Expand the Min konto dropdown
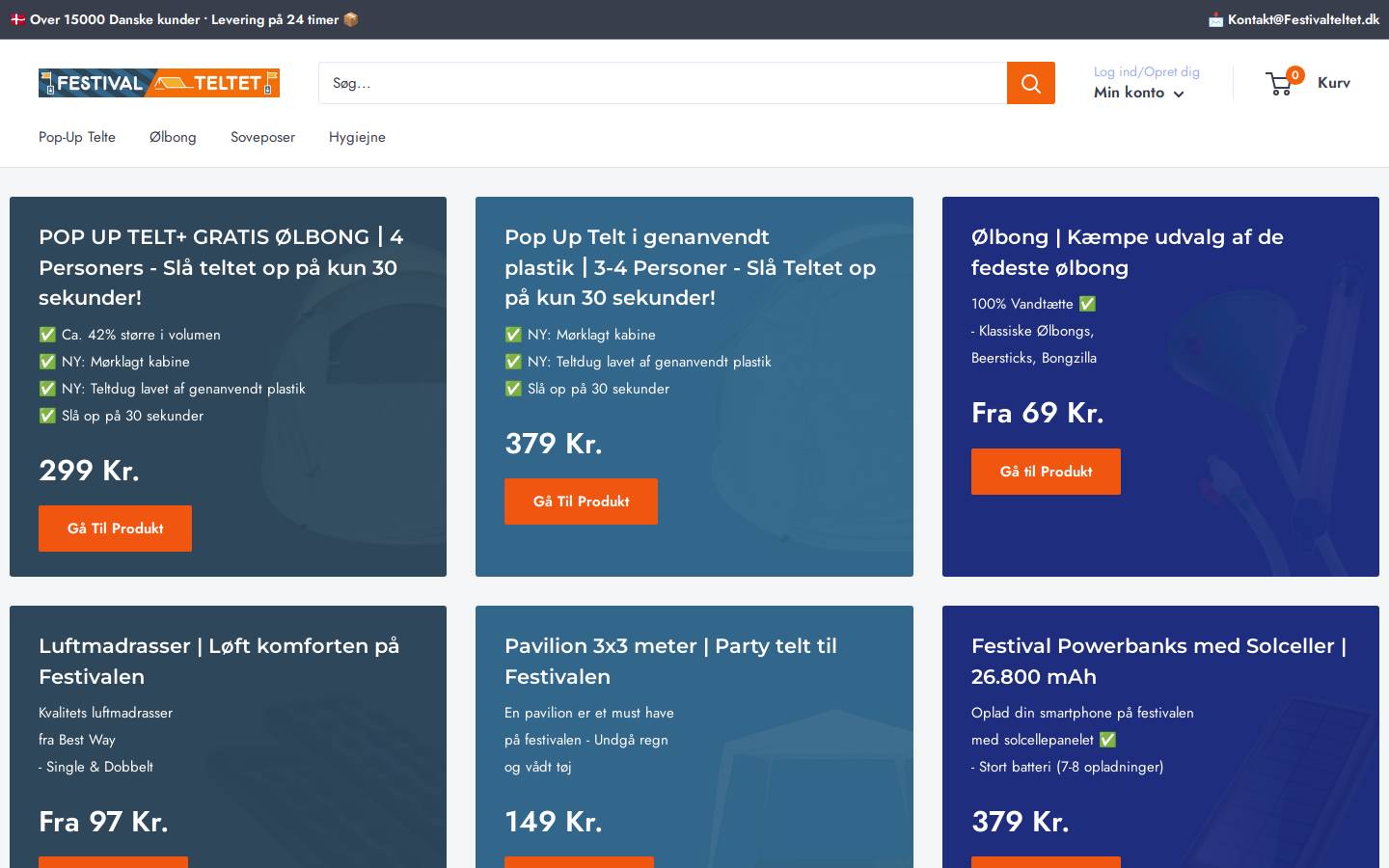1389x868 pixels. [1138, 93]
